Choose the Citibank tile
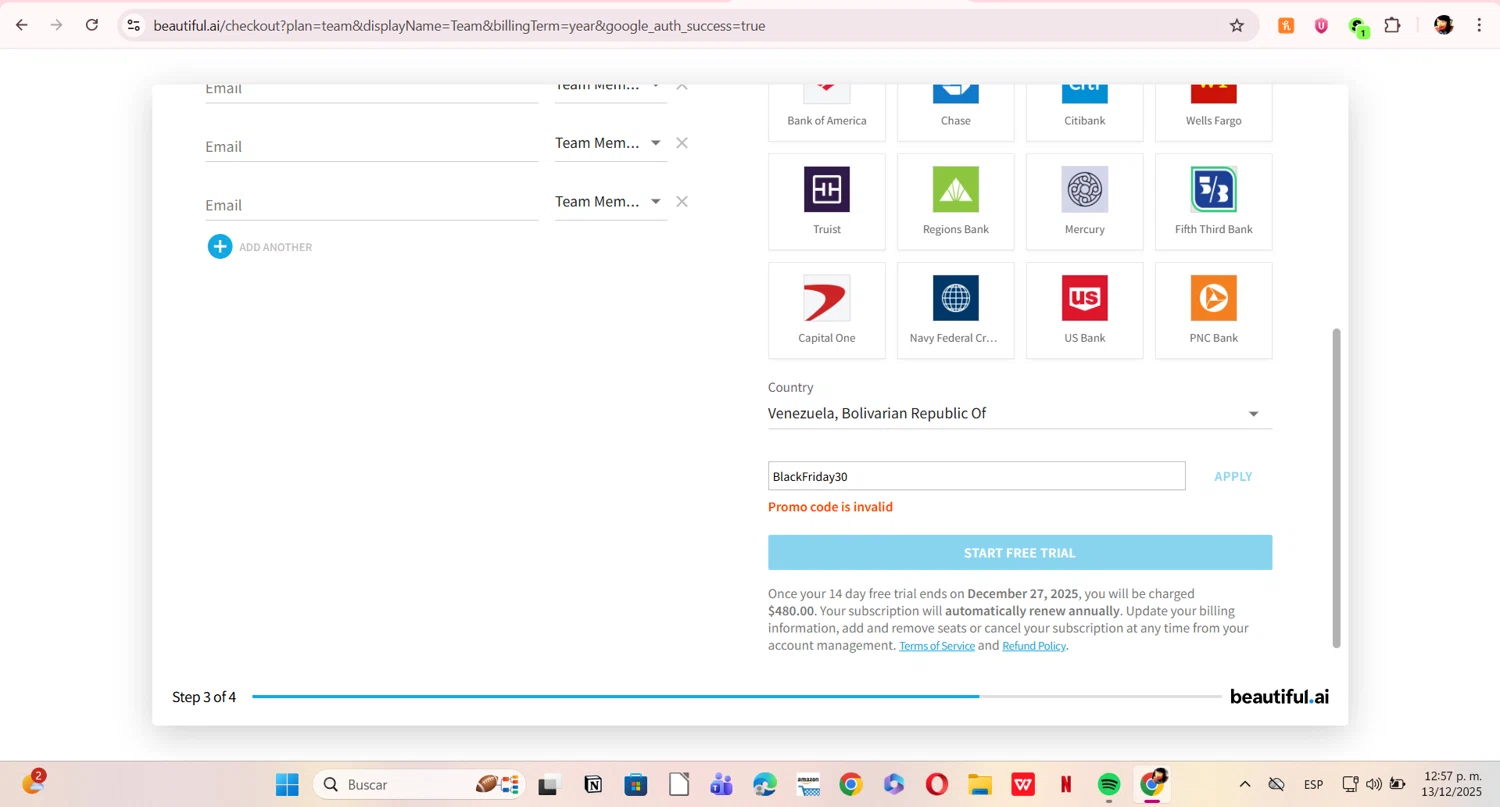 (1084, 112)
